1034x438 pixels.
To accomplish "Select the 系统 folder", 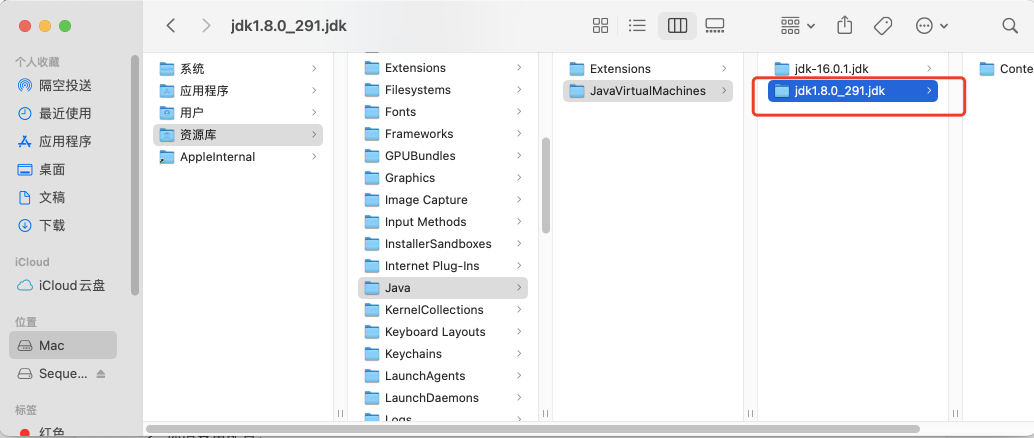I will (238, 69).
